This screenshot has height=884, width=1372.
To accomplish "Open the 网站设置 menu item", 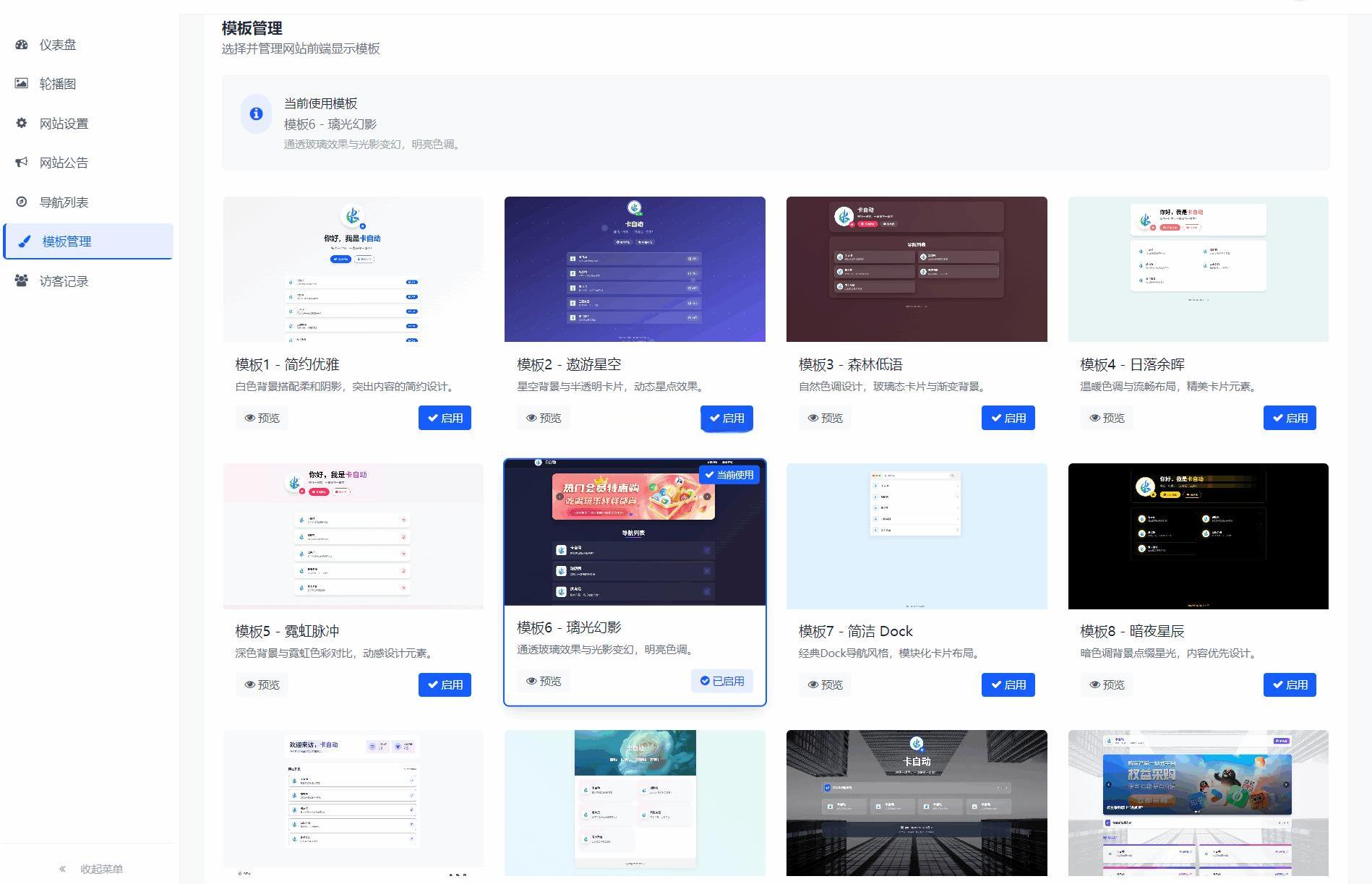I will pos(64,124).
